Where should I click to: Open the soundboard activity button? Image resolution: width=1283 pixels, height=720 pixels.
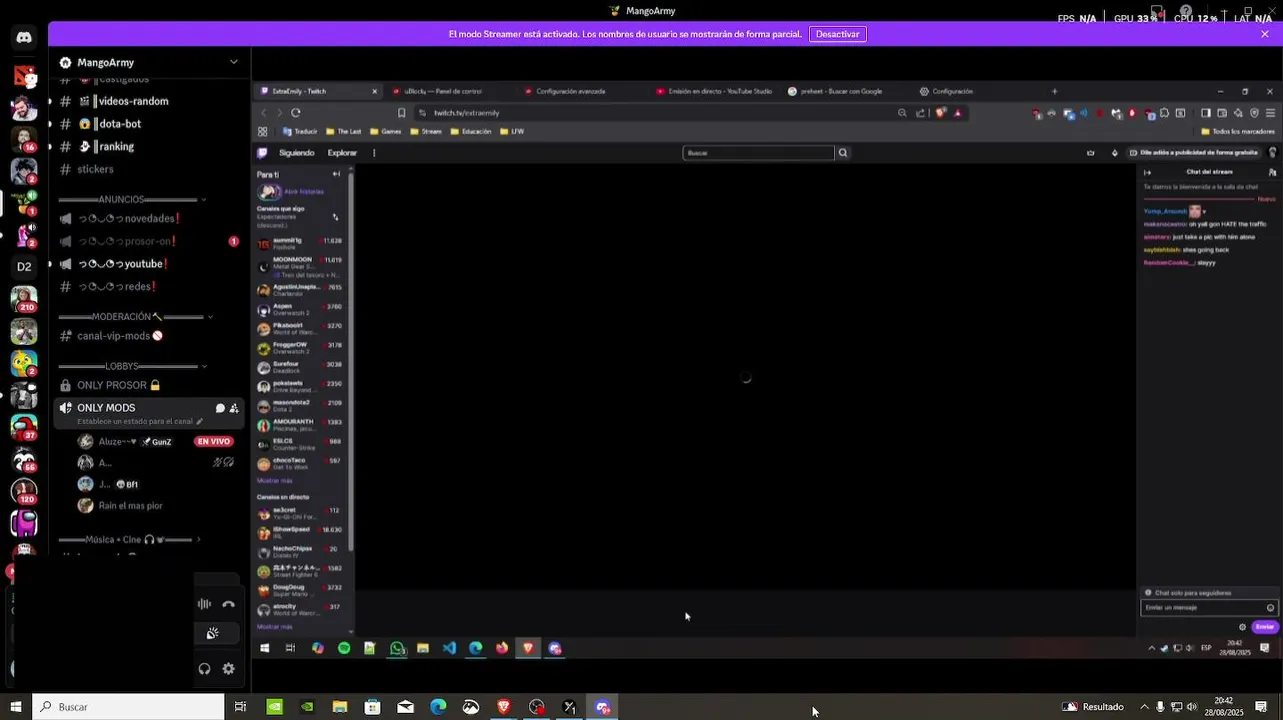click(x=212, y=633)
